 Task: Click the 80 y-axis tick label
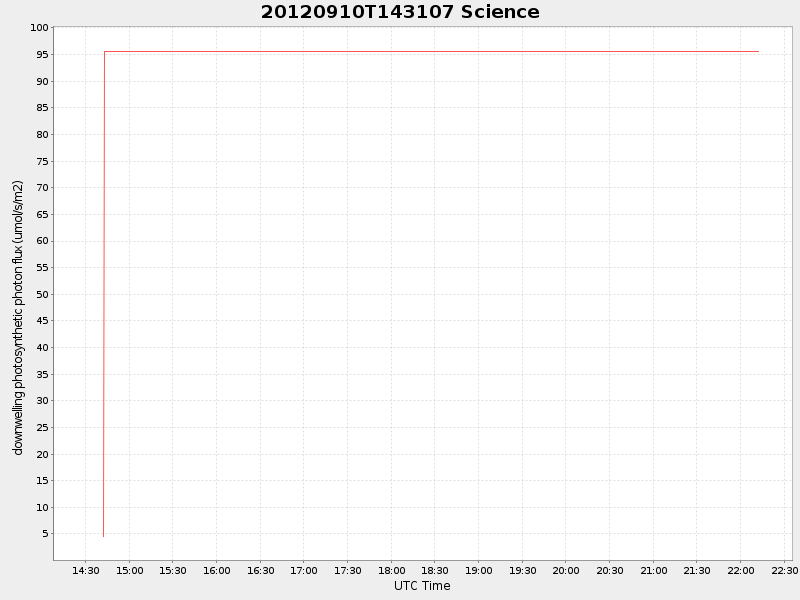(x=42, y=135)
